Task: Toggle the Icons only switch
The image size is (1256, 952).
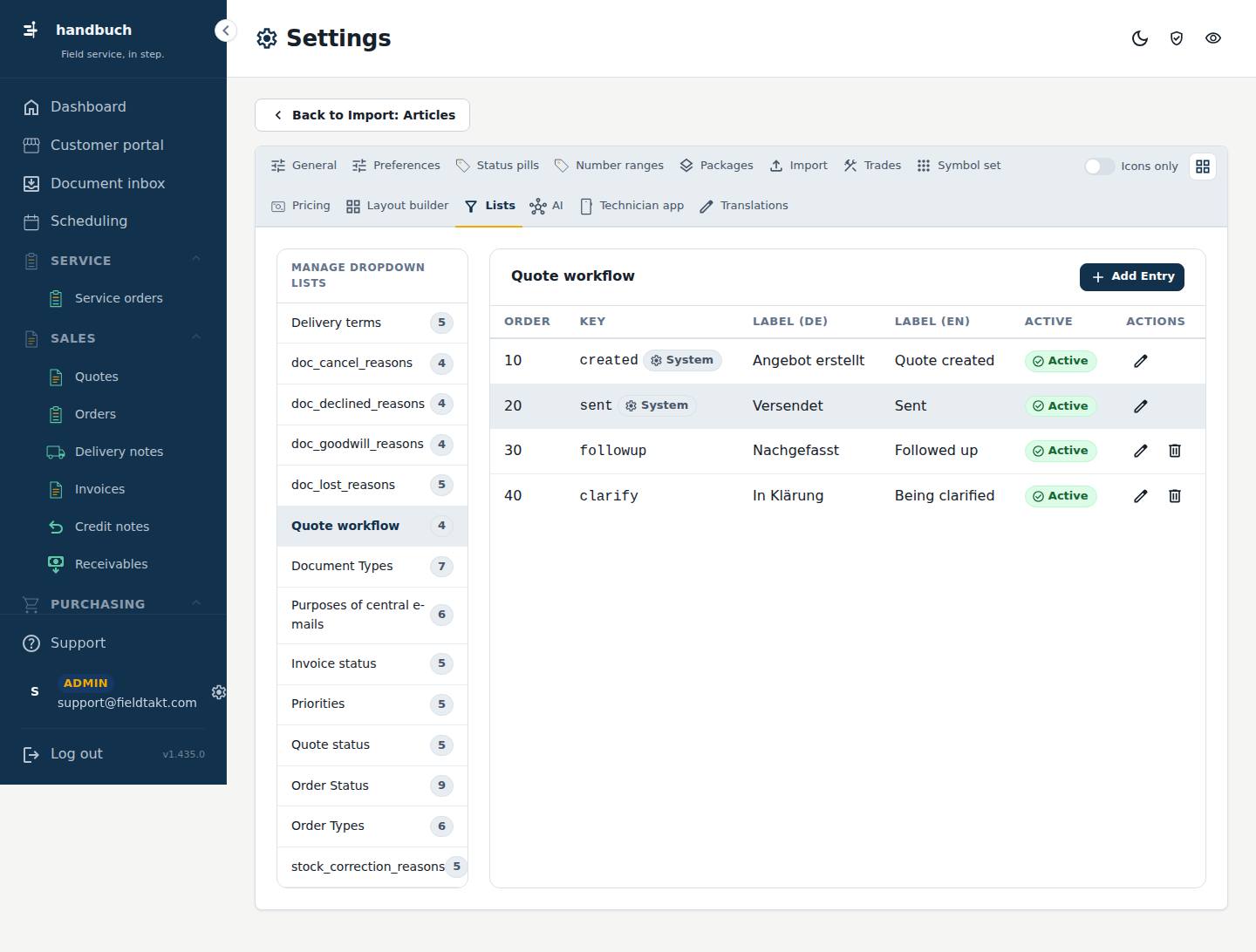Action: click(1099, 167)
